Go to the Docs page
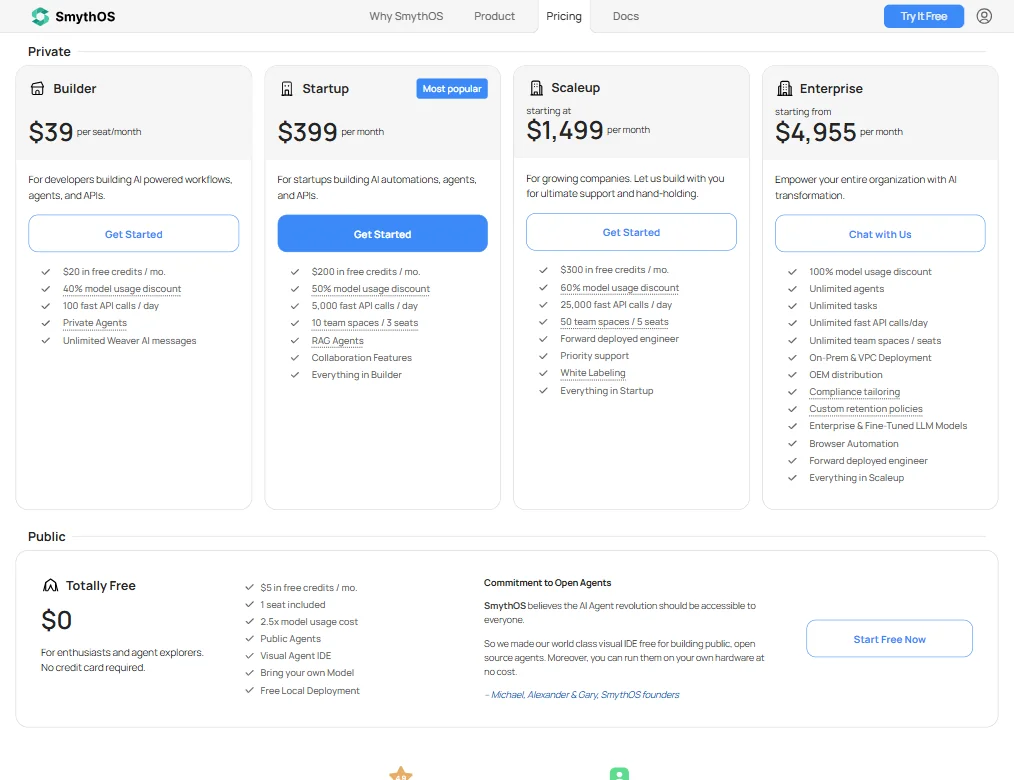The height and width of the screenshot is (780, 1014). [x=625, y=16]
